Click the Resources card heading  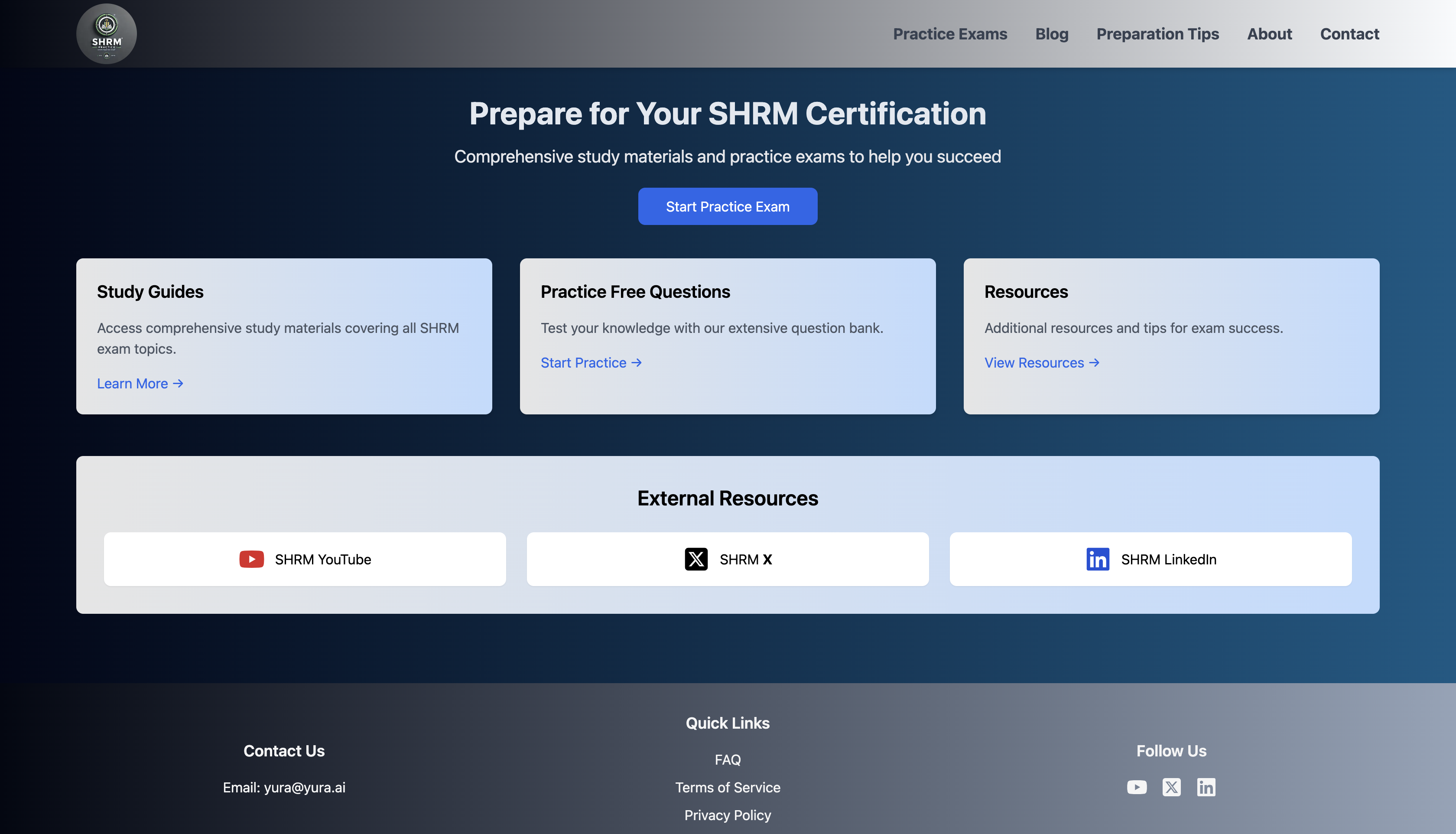[1026, 292]
